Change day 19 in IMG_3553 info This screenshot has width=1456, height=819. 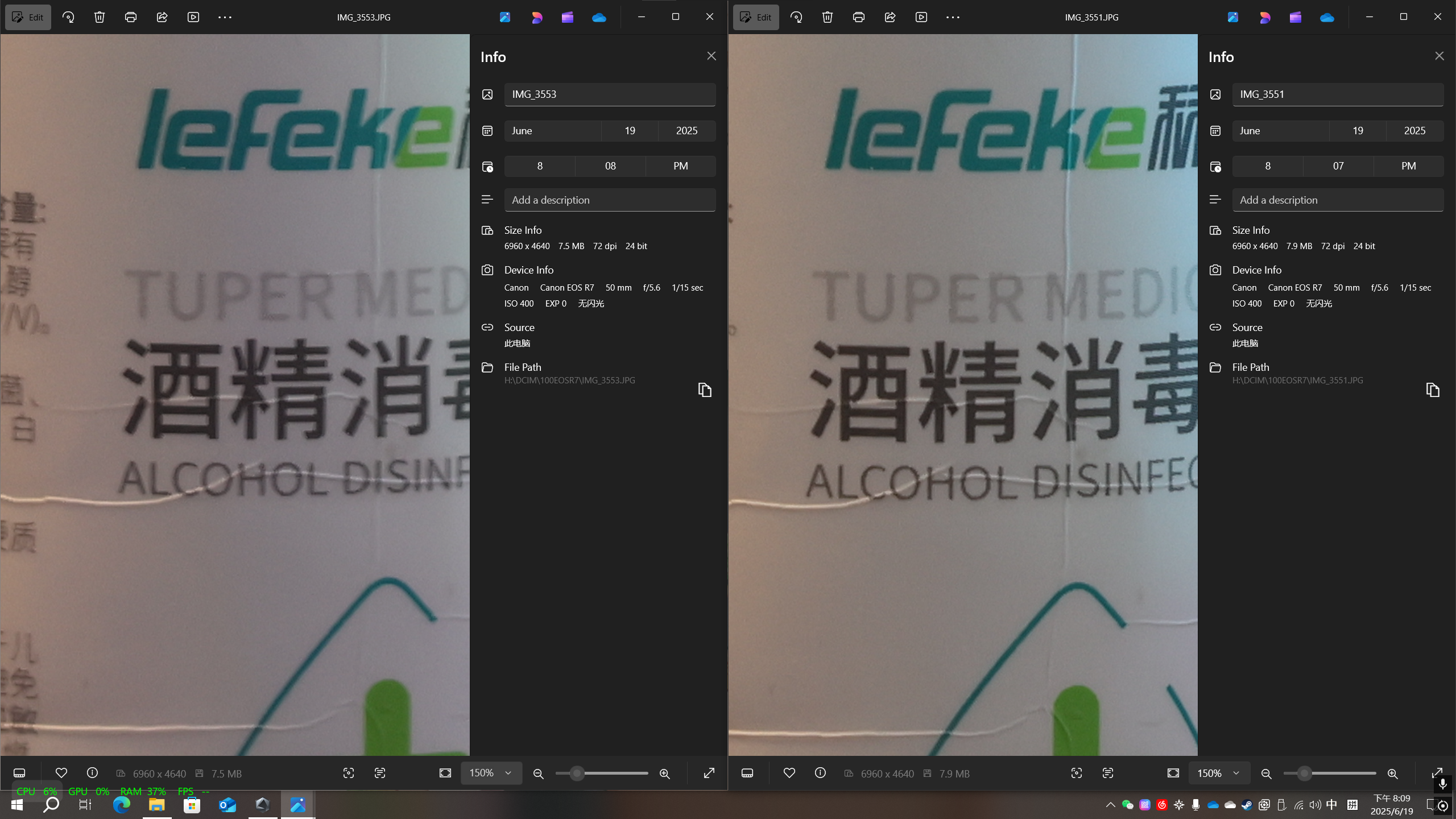pos(630,131)
